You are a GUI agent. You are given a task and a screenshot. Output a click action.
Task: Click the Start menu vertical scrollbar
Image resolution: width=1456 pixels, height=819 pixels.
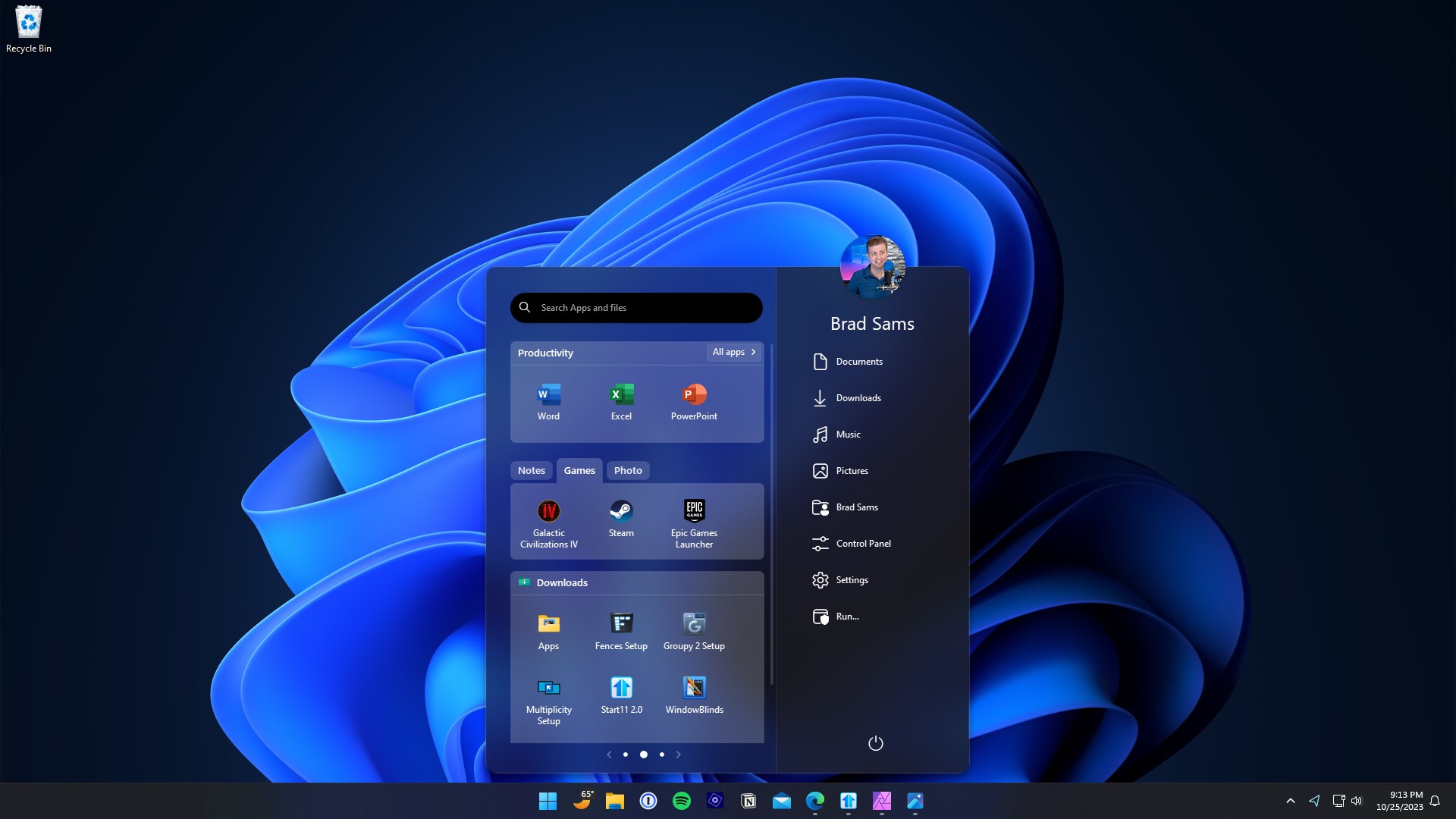(771, 514)
